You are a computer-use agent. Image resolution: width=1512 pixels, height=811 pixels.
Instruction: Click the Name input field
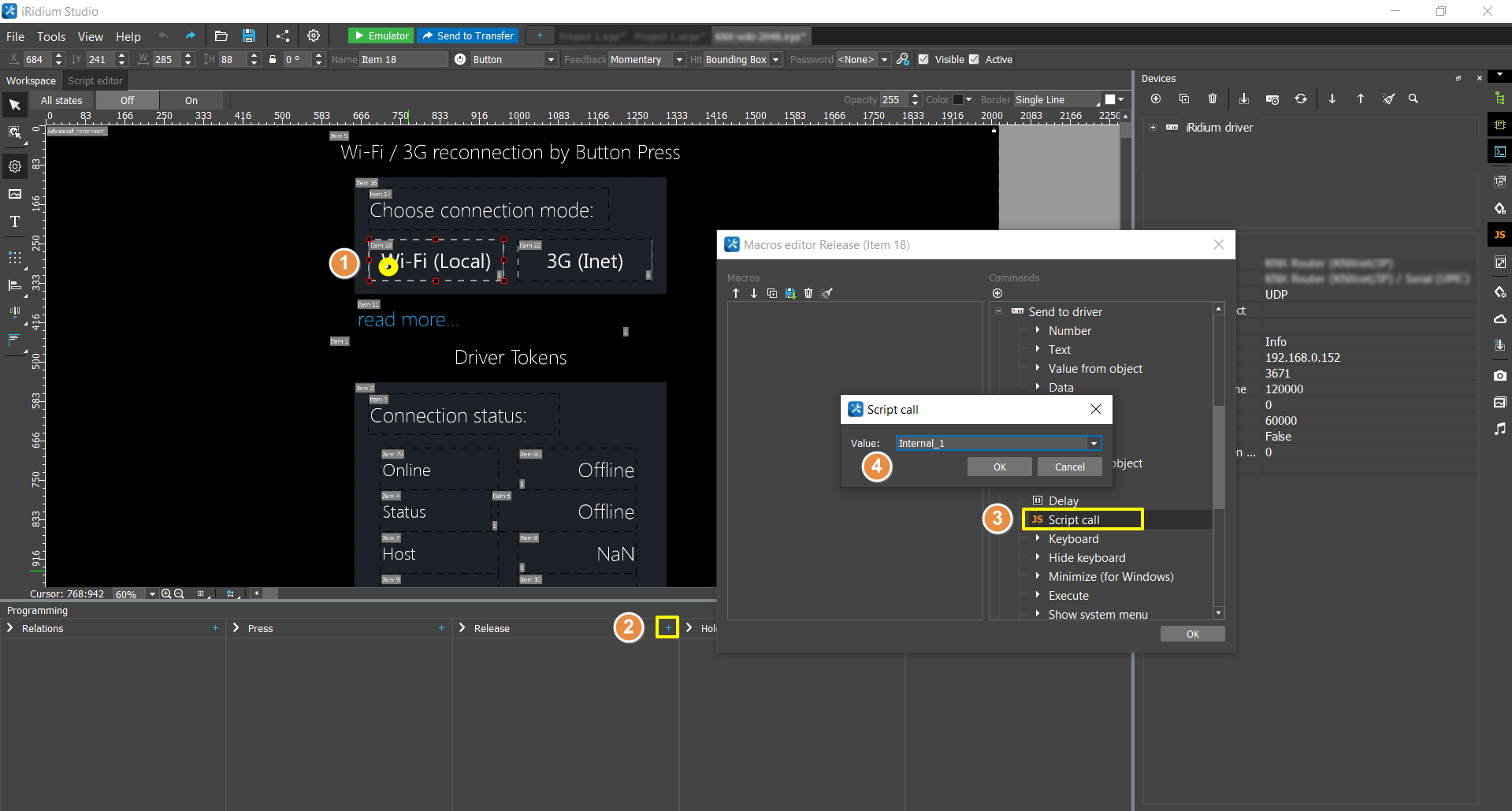click(x=403, y=60)
